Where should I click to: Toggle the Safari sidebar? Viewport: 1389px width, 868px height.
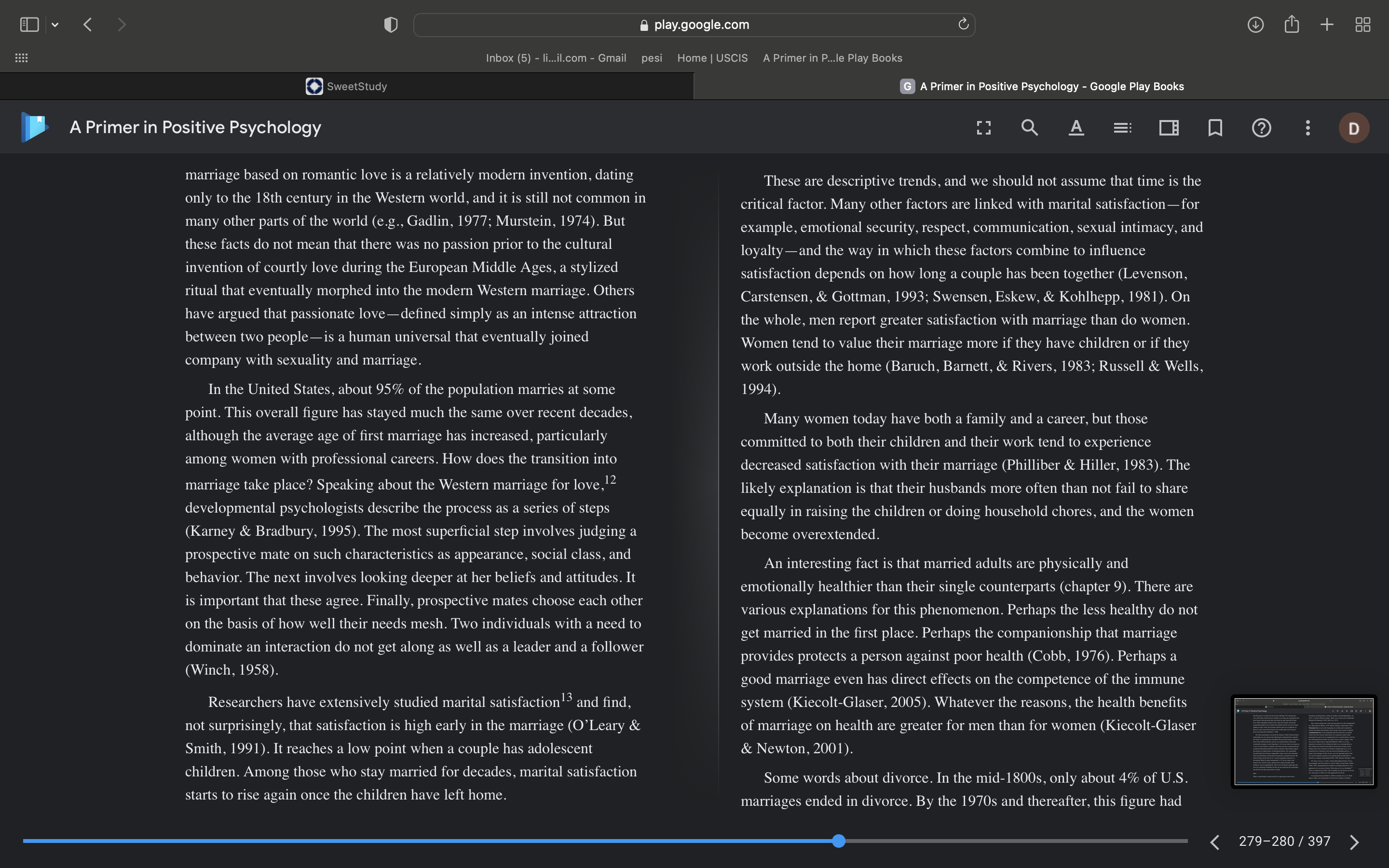(29, 25)
